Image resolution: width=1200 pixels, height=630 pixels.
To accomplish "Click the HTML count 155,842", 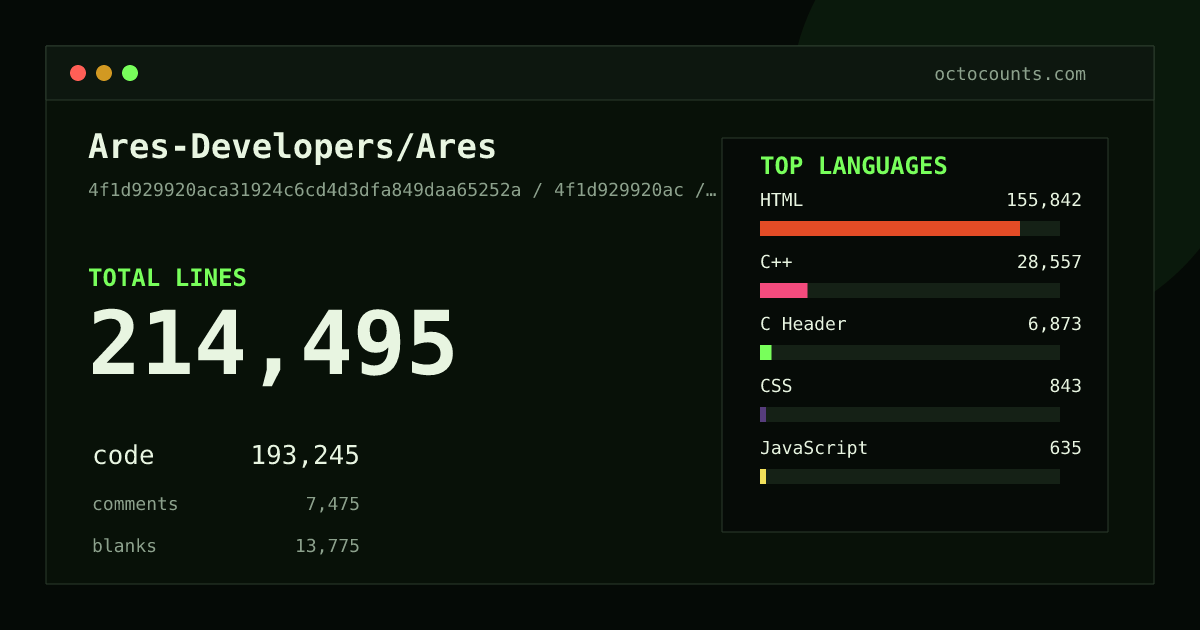I will [1044, 200].
